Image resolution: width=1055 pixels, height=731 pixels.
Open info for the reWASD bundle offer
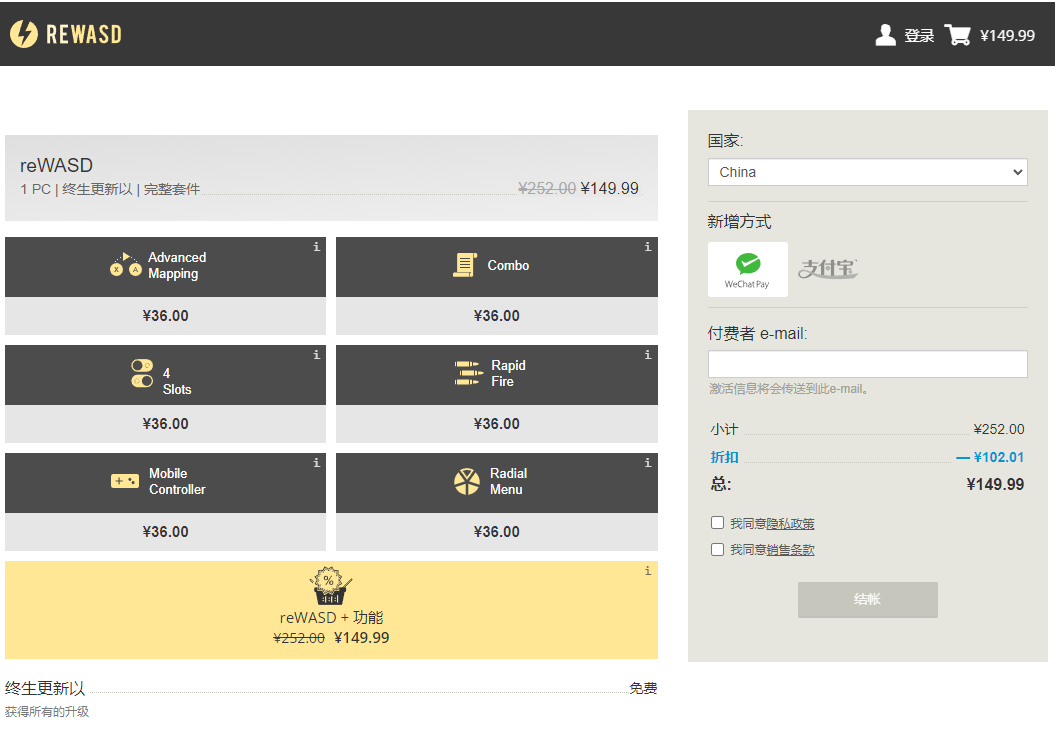[x=648, y=571]
